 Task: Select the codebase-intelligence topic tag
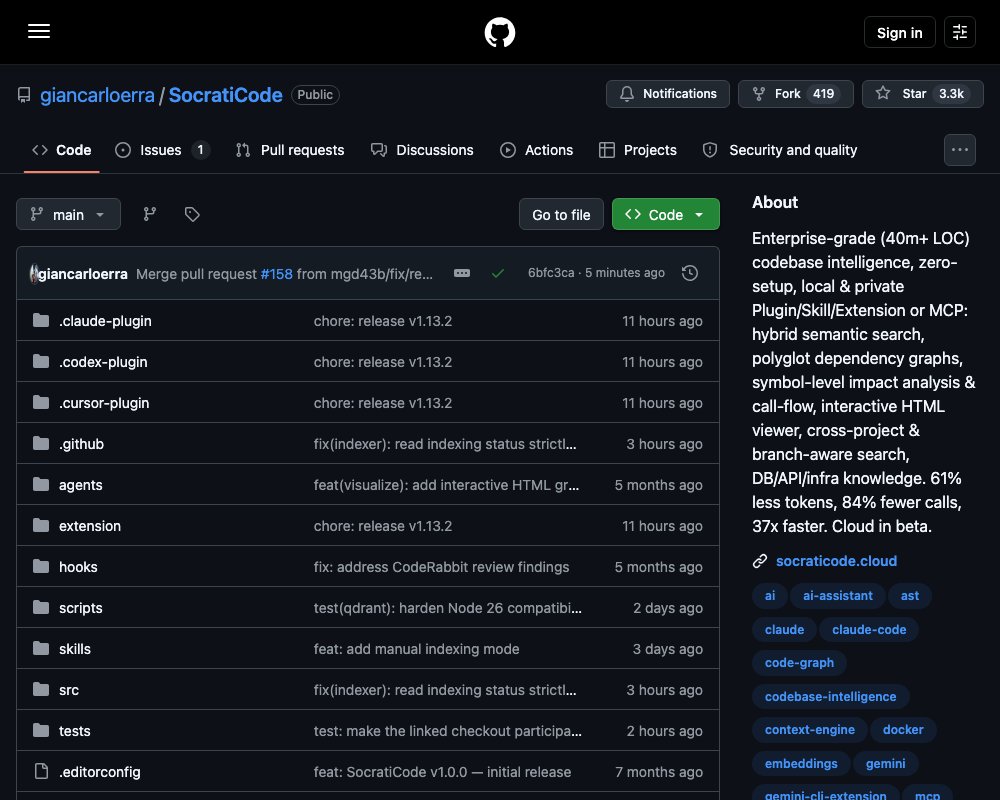click(830, 696)
